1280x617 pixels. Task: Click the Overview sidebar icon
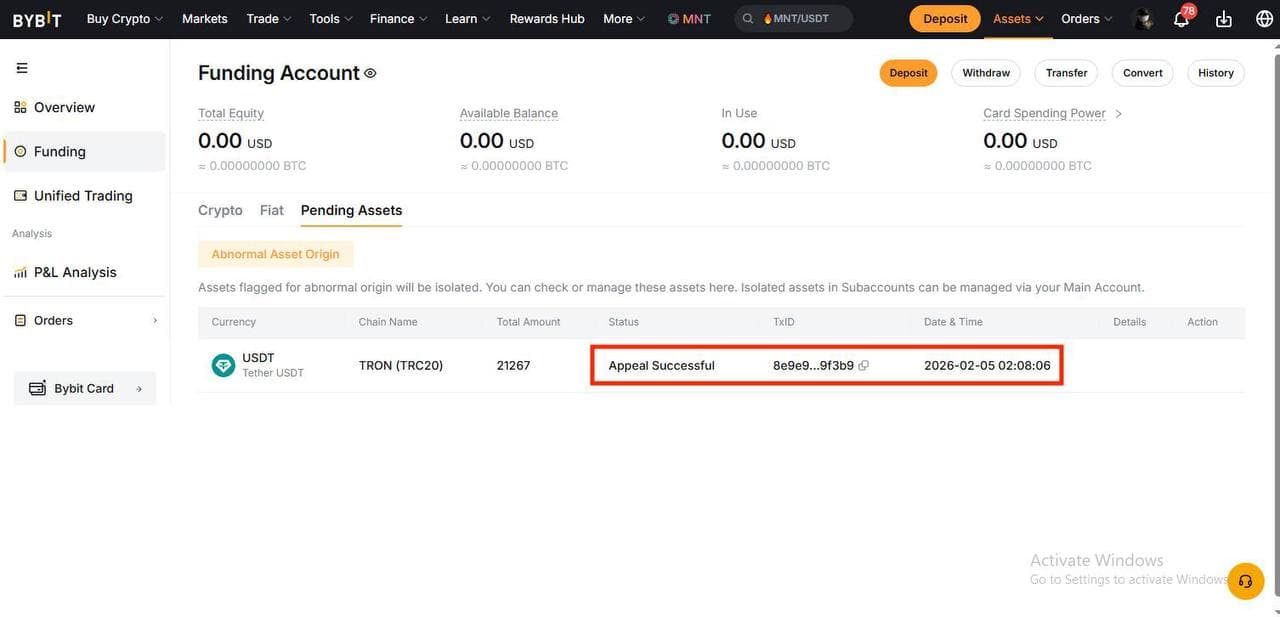click(x=20, y=108)
